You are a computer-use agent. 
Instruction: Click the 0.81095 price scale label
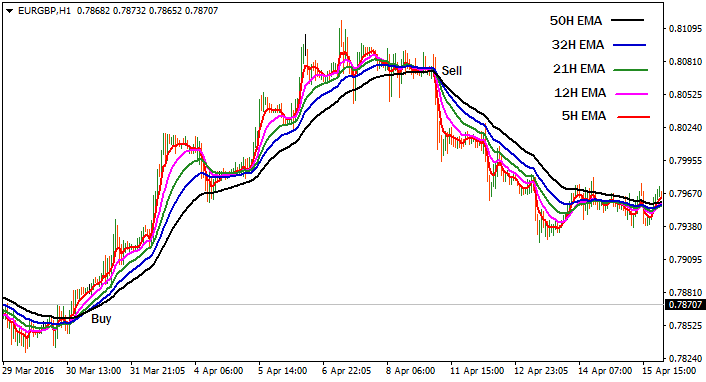pos(685,28)
